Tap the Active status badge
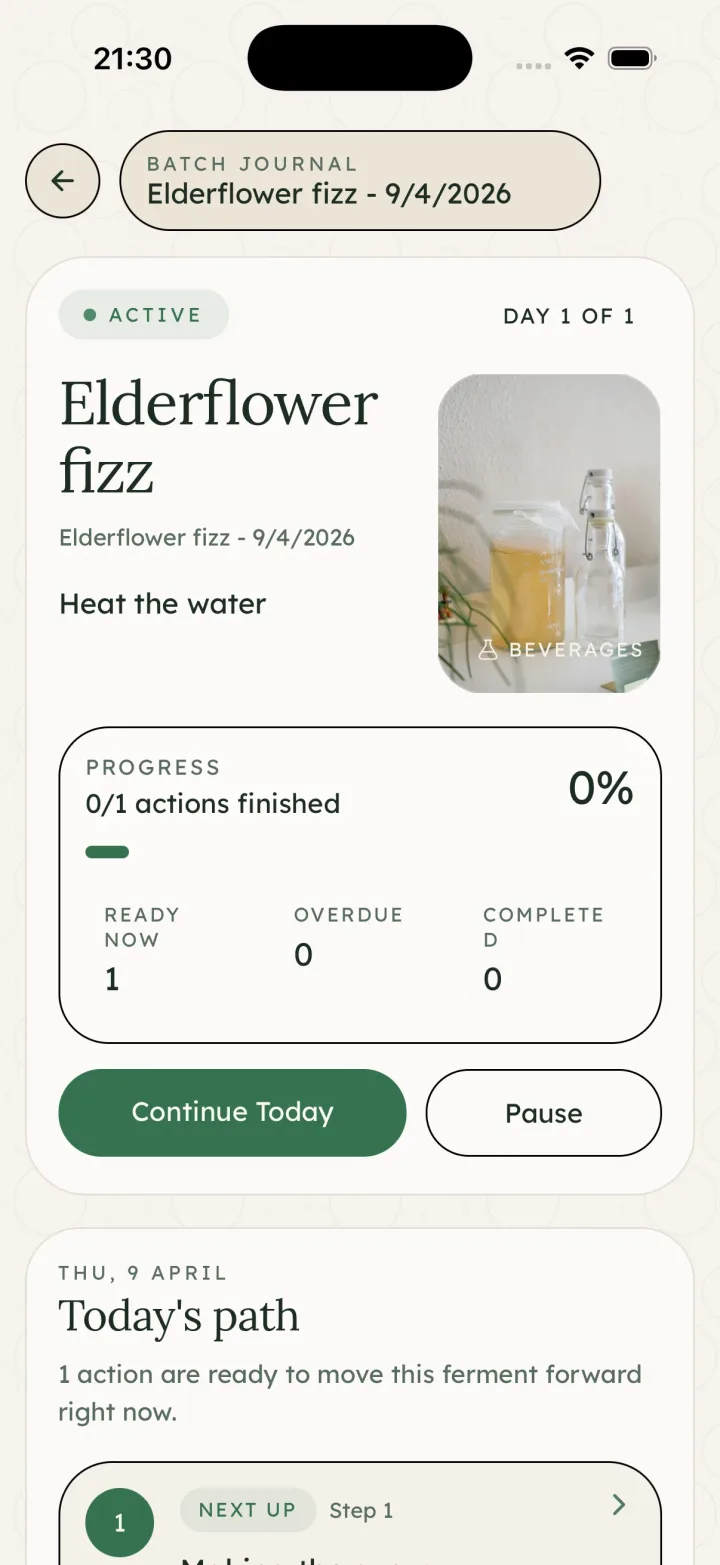 (144, 315)
